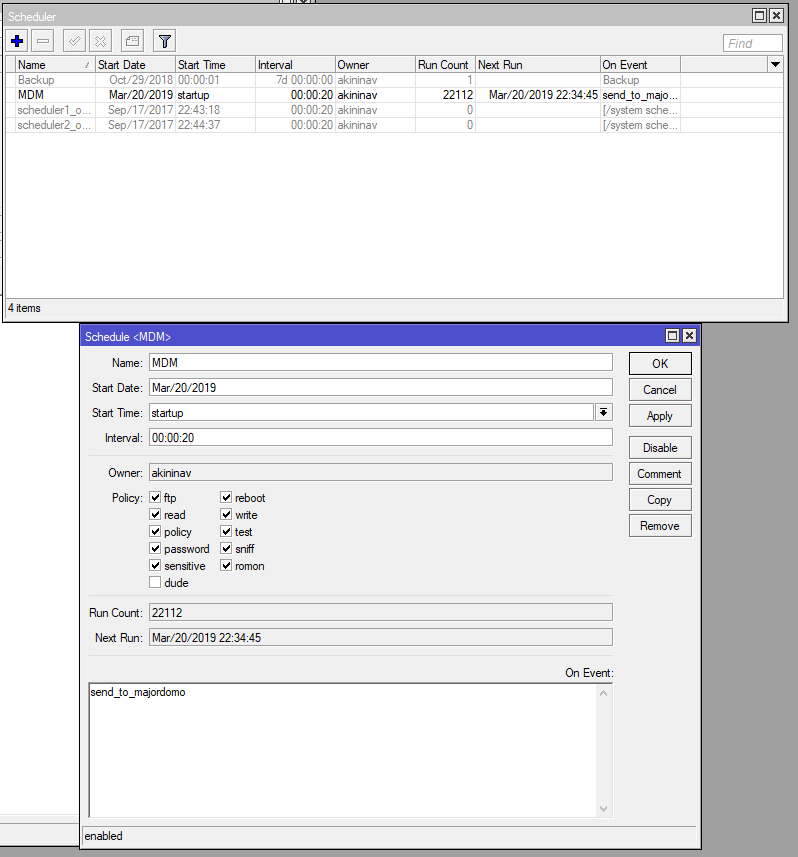
Task: Click the comment toolbar icon in Scheduler
Action: point(132,41)
